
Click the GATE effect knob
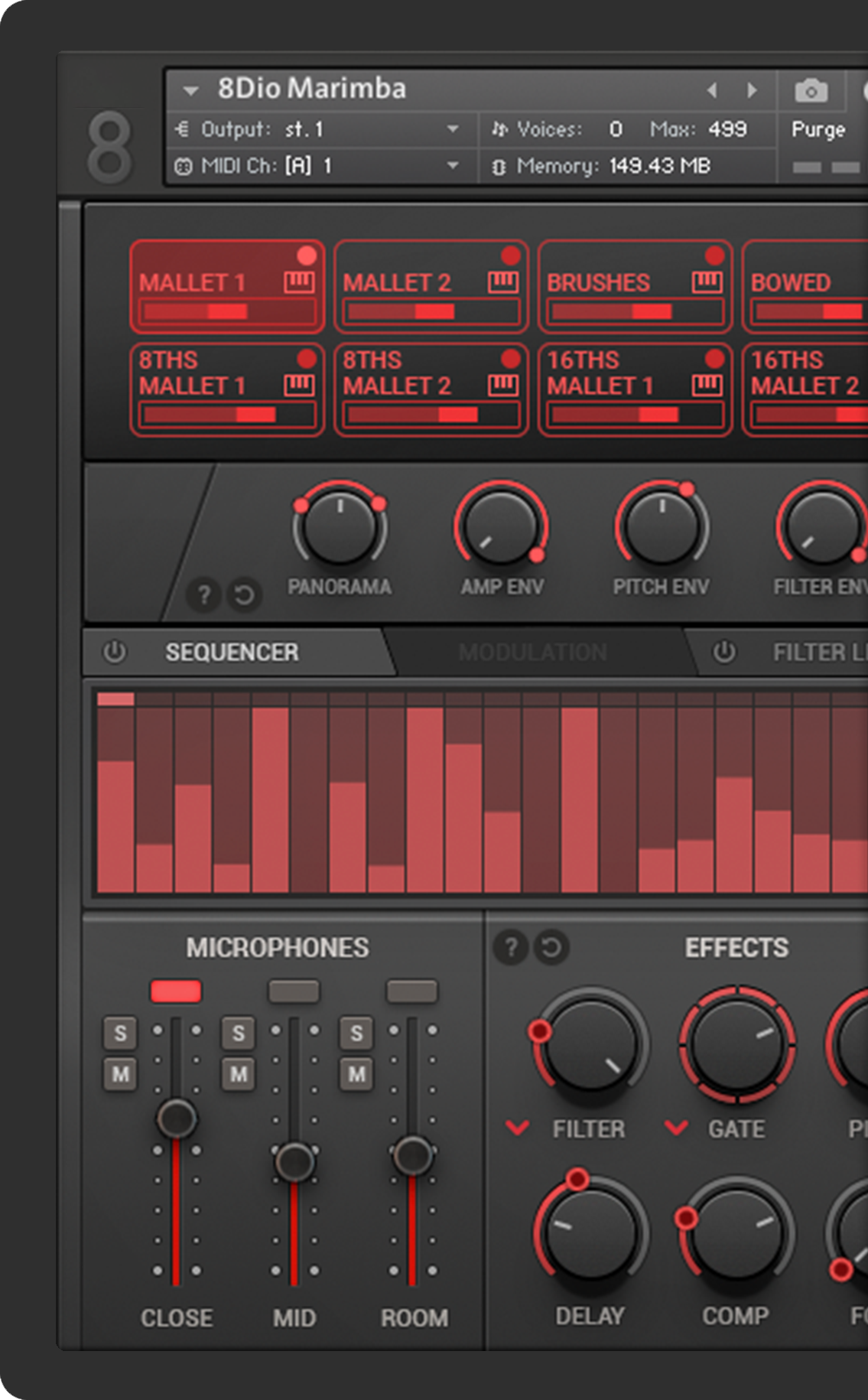pyautogui.click(x=737, y=1045)
